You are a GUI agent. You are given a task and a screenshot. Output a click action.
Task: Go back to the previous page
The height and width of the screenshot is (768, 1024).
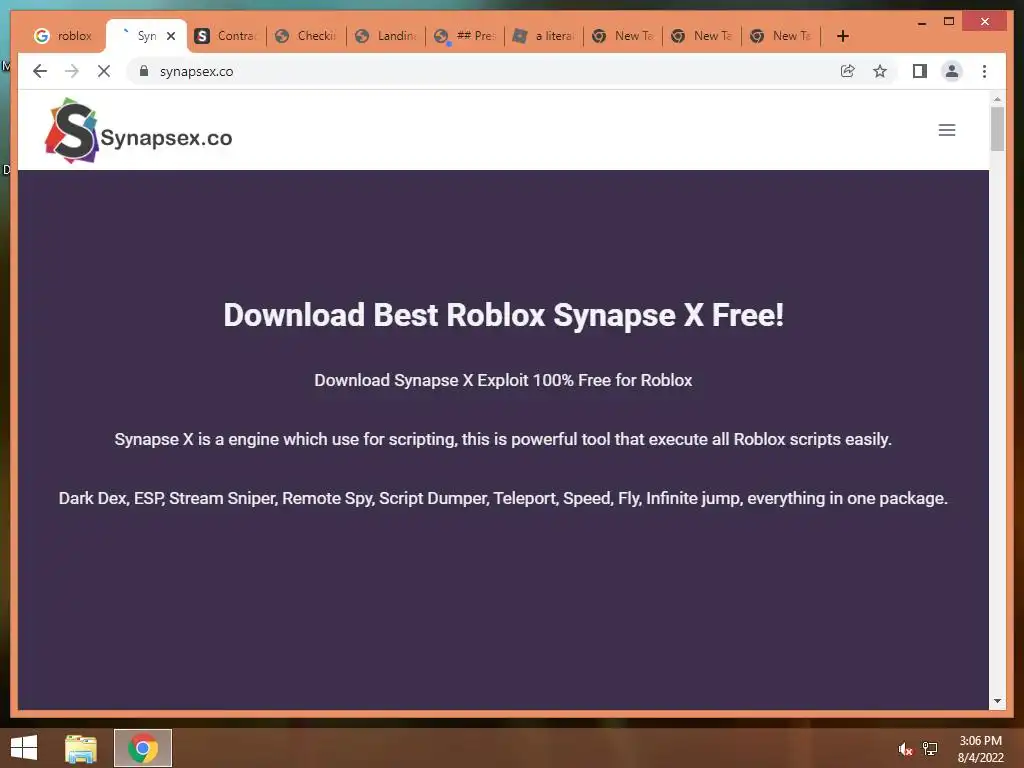tap(40, 71)
